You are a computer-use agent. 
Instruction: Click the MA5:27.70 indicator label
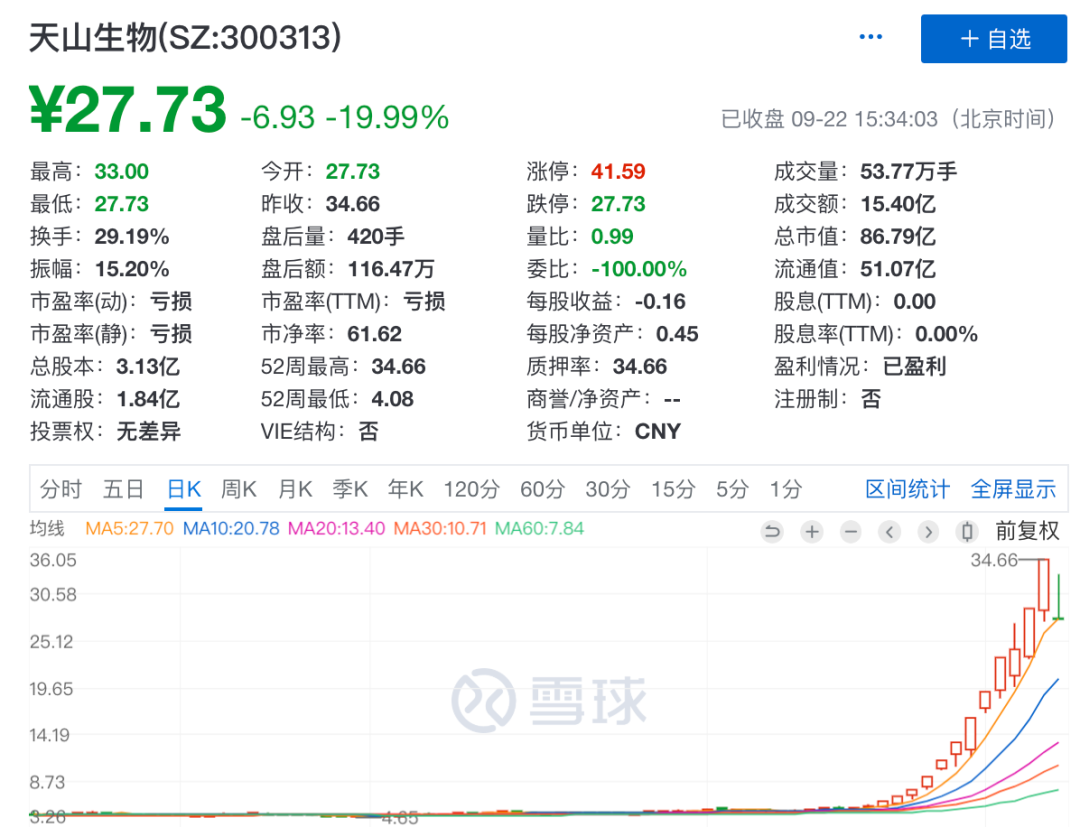(x=129, y=529)
